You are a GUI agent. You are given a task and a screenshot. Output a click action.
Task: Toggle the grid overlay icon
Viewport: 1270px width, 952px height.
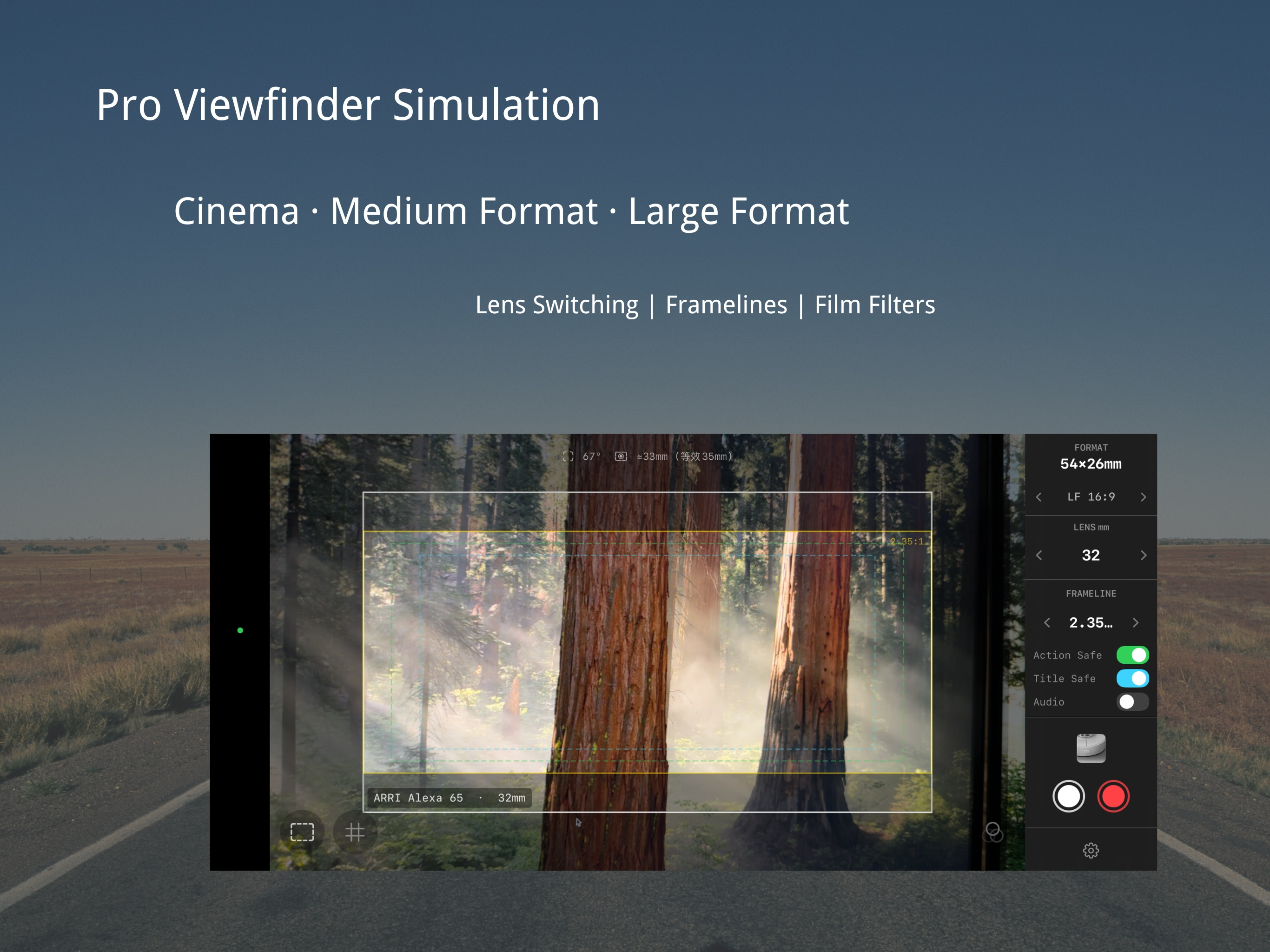click(x=355, y=832)
